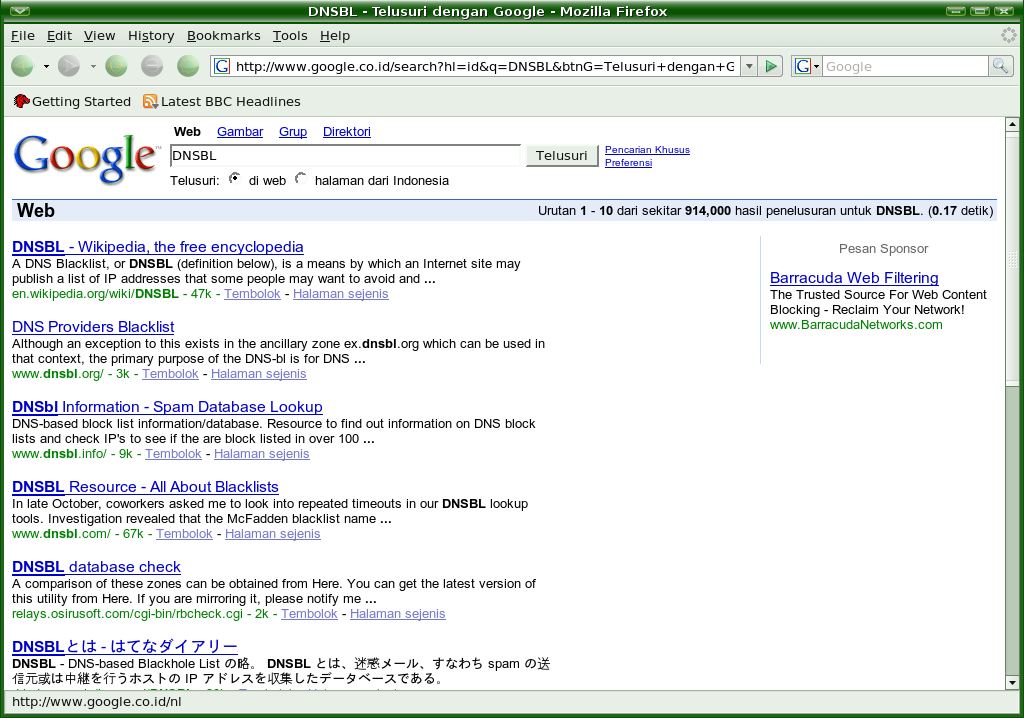This screenshot has width=1024, height=718.
Task: Click the search magnifier icon
Action: coord(1000,66)
